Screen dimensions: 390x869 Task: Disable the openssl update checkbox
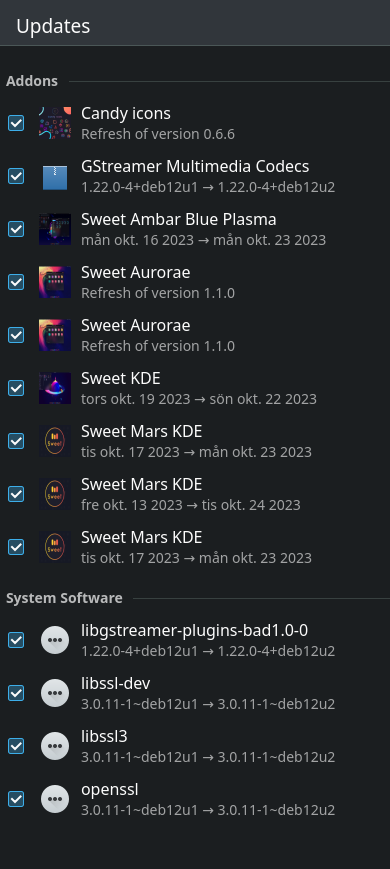pos(16,799)
